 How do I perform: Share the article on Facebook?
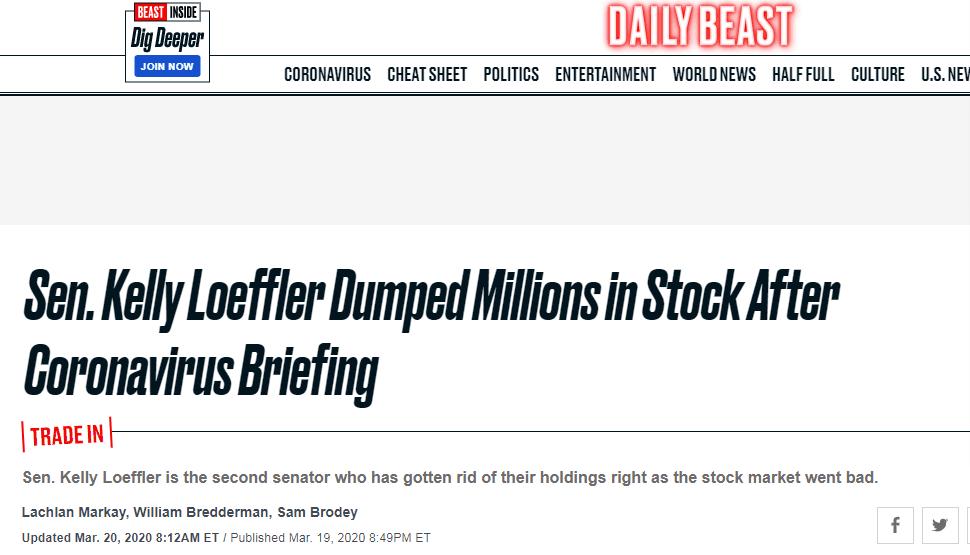coord(895,525)
